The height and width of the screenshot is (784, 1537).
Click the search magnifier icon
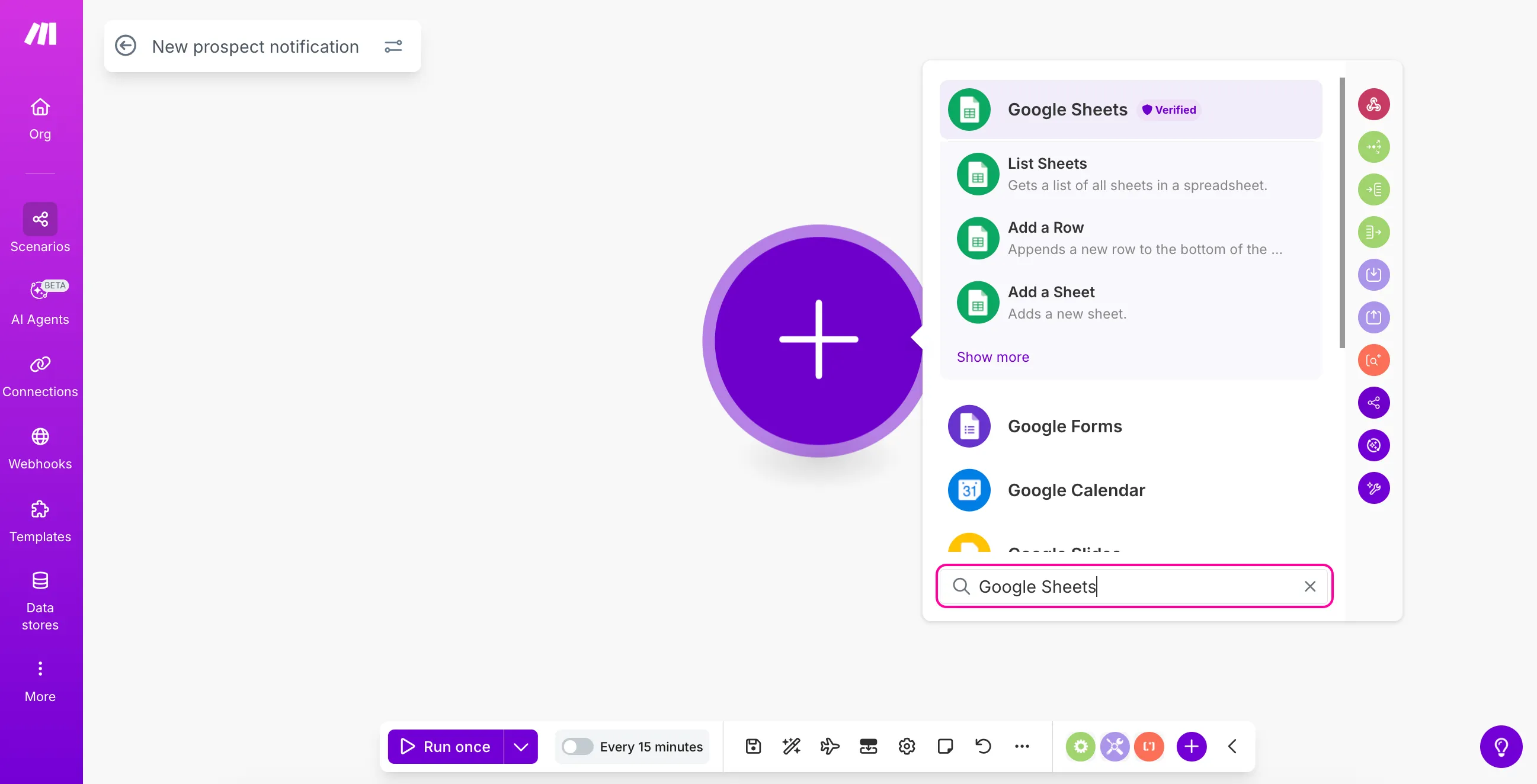tap(960, 586)
